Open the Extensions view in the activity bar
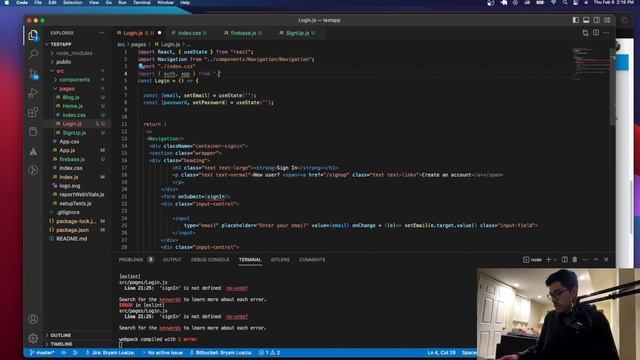Screen dimensions: 640x360 (33, 112)
